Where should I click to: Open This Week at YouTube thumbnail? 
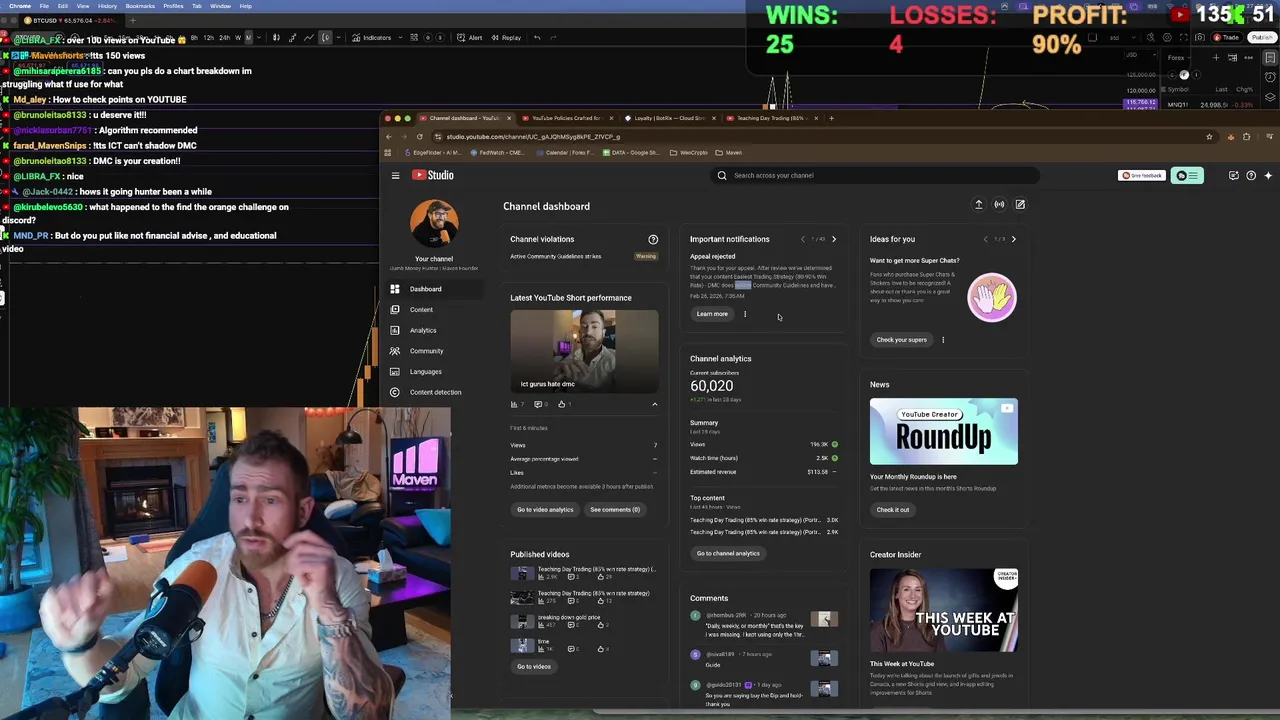click(x=944, y=609)
